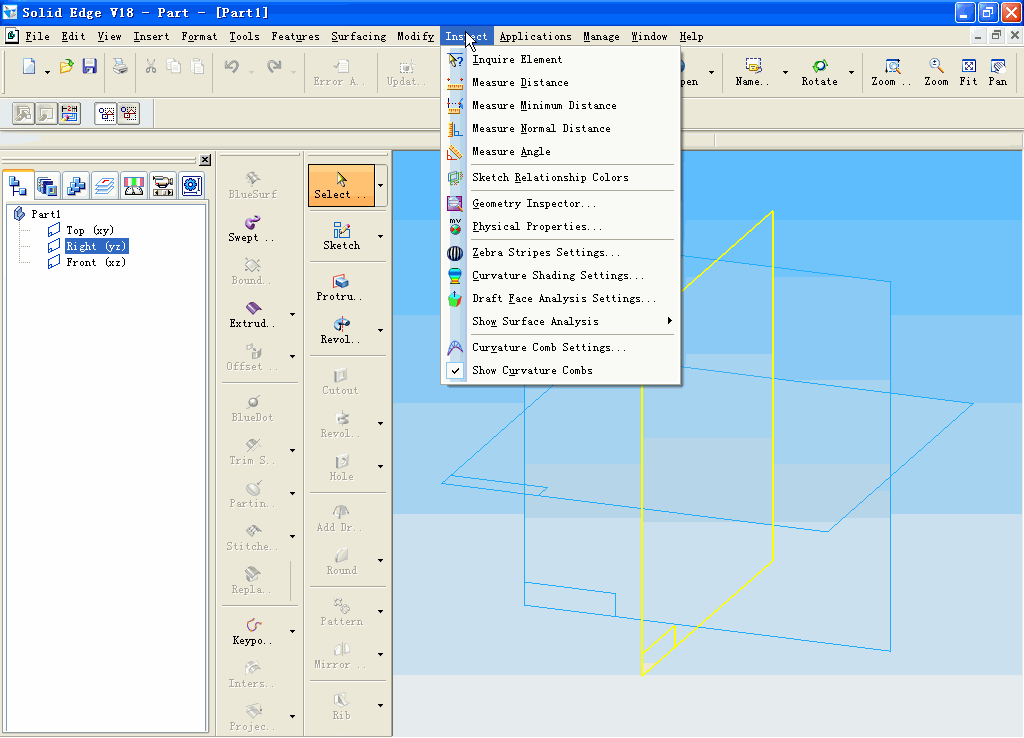Image resolution: width=1024 pixels, height=738 pixels.
Task: Click the Zebra Stripes striped sphere icon
Action: (x=455, y=253)
